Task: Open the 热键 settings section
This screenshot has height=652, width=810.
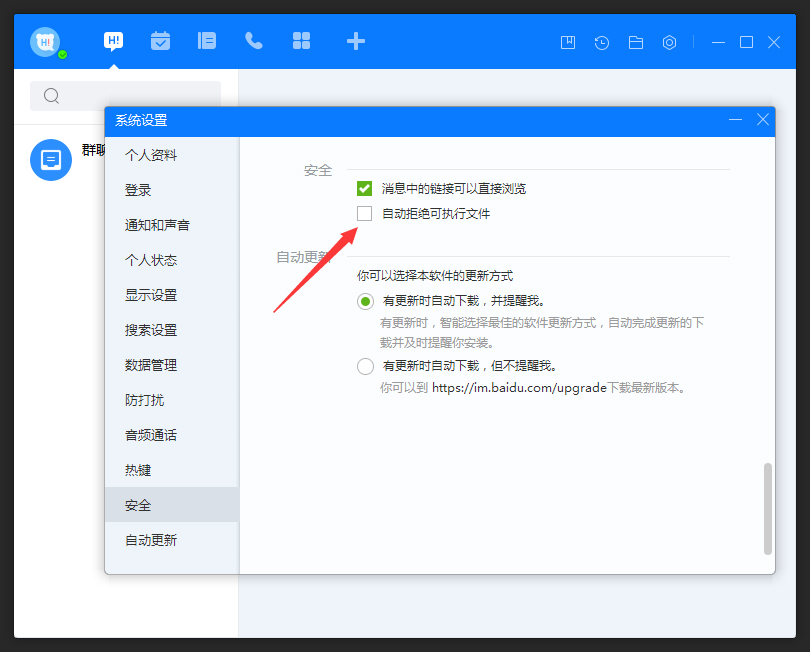Action: [138, 469]
